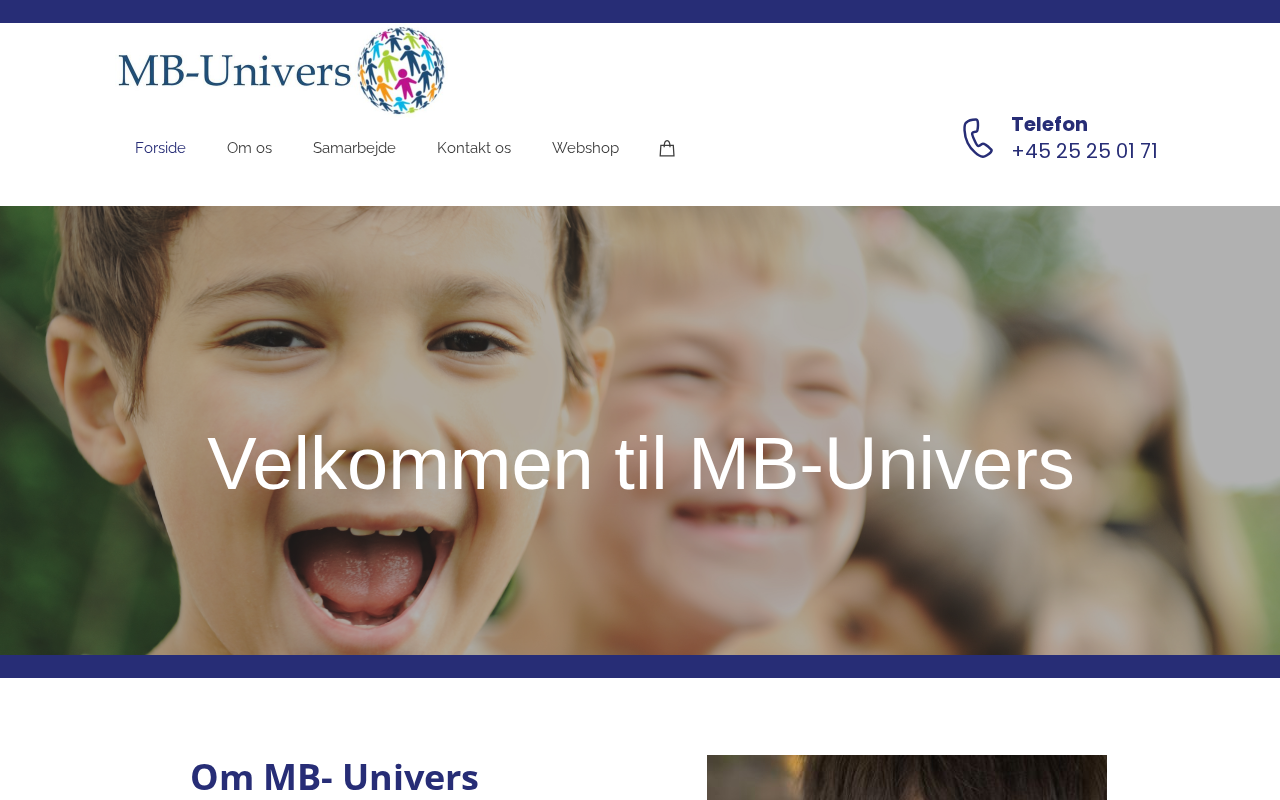Open the Om os menu item

coord(249,148)
